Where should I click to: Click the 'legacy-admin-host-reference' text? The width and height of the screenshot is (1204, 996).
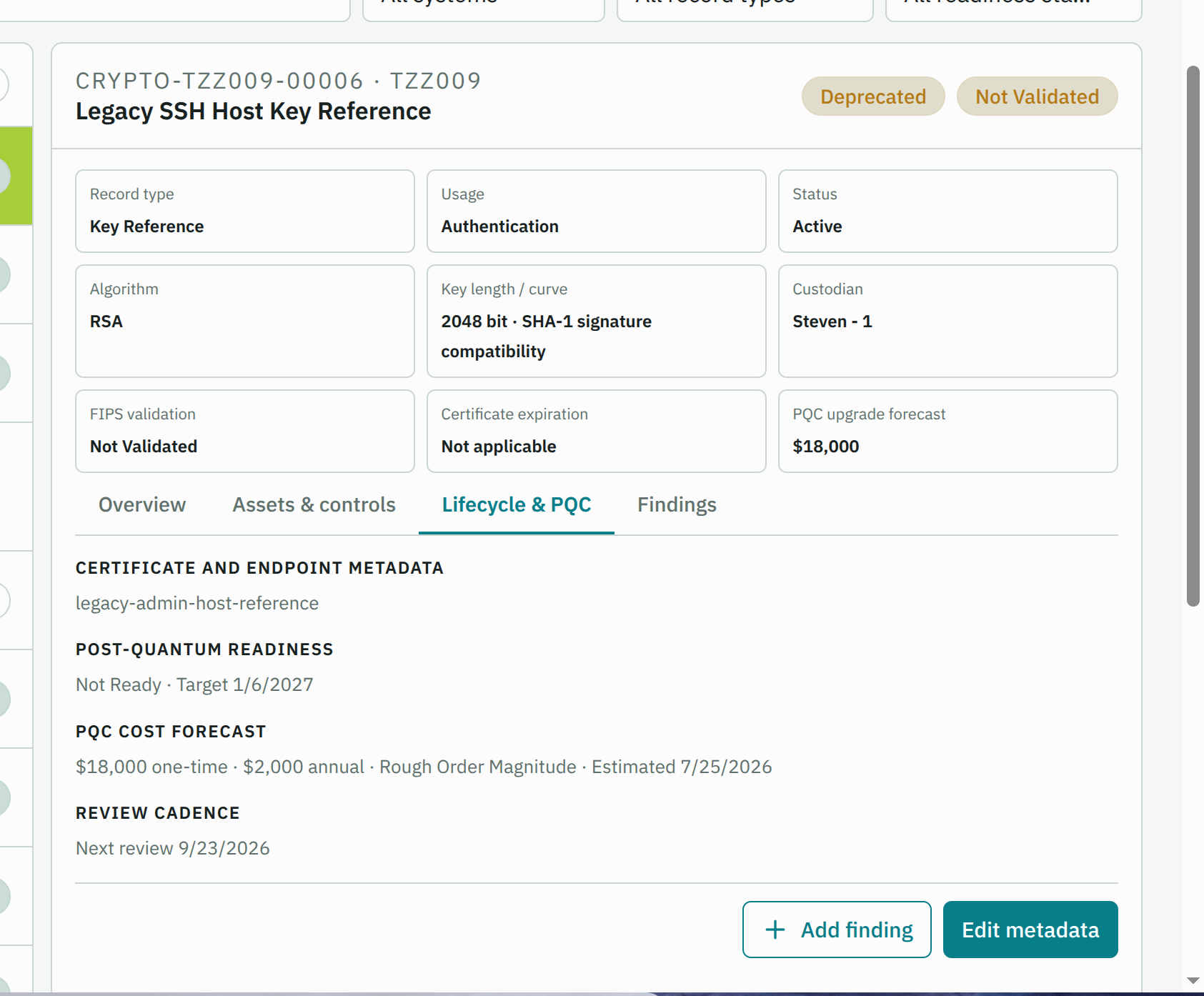pos(197,603)
